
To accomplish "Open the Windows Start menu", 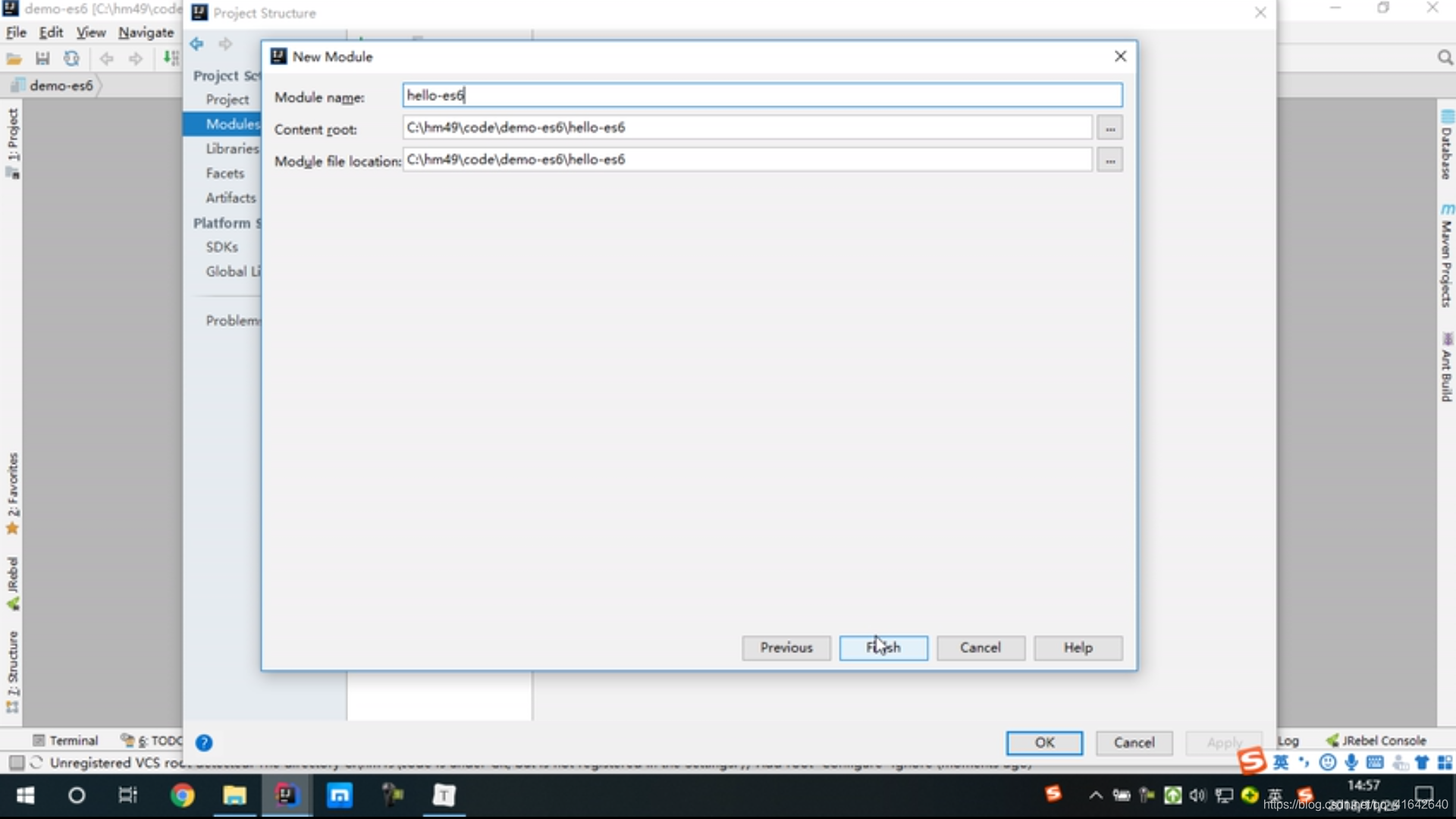I will [x=25, y=795].
